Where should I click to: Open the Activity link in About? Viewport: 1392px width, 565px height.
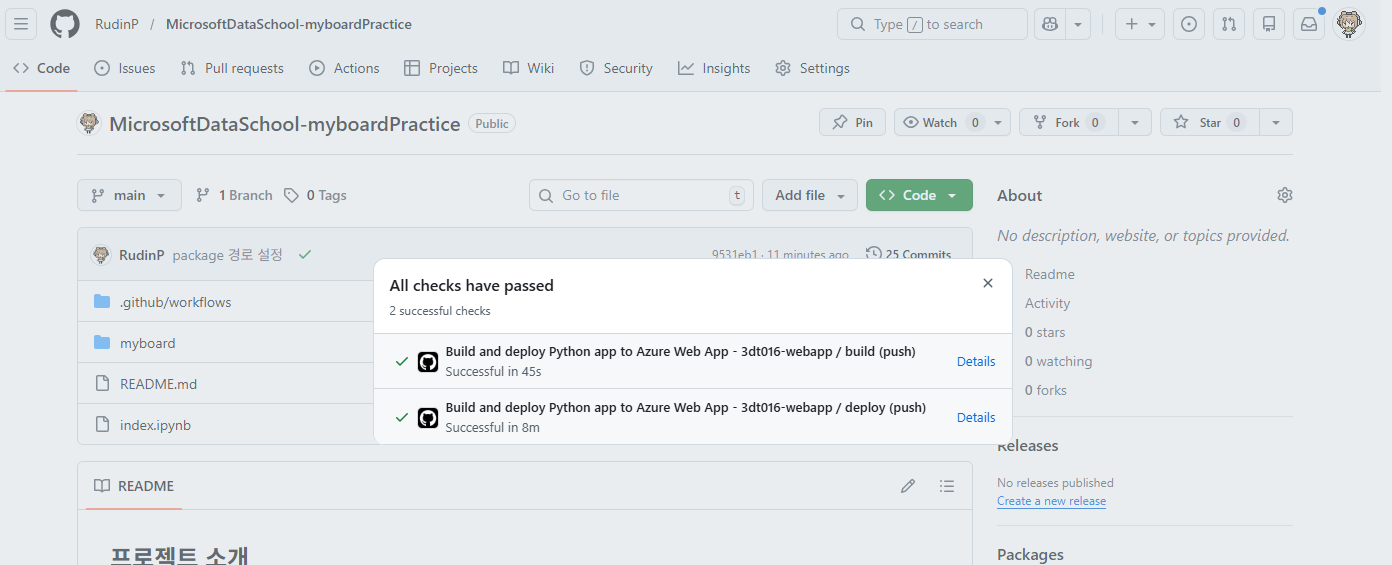pos(1047,303)
